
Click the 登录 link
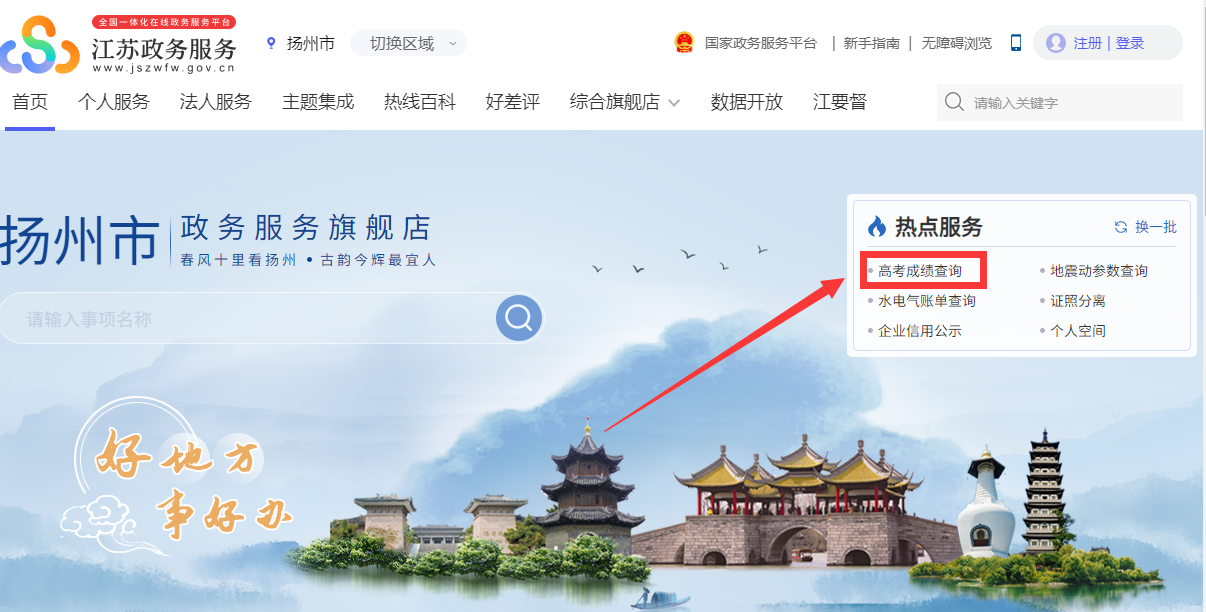1130,43
